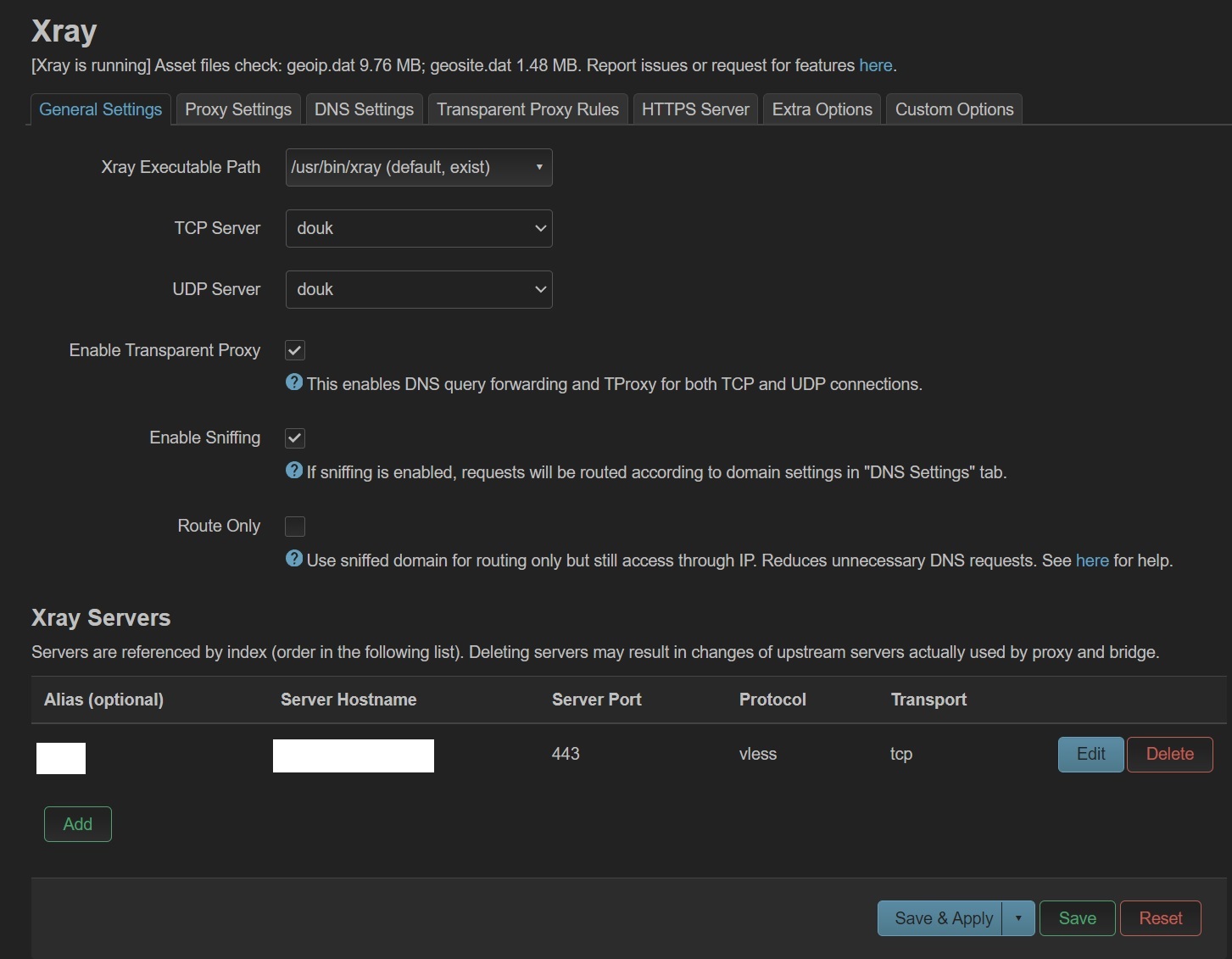Open the Transparent Proxy Rules tab
The width and height of the screenshot is (1232, 959).
click(528, 109)
